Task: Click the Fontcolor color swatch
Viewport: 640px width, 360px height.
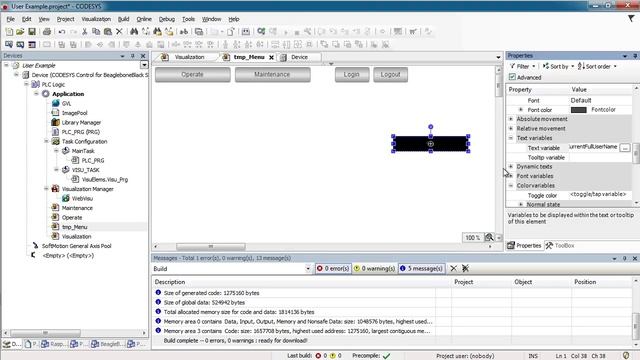Action: point(578,110)
